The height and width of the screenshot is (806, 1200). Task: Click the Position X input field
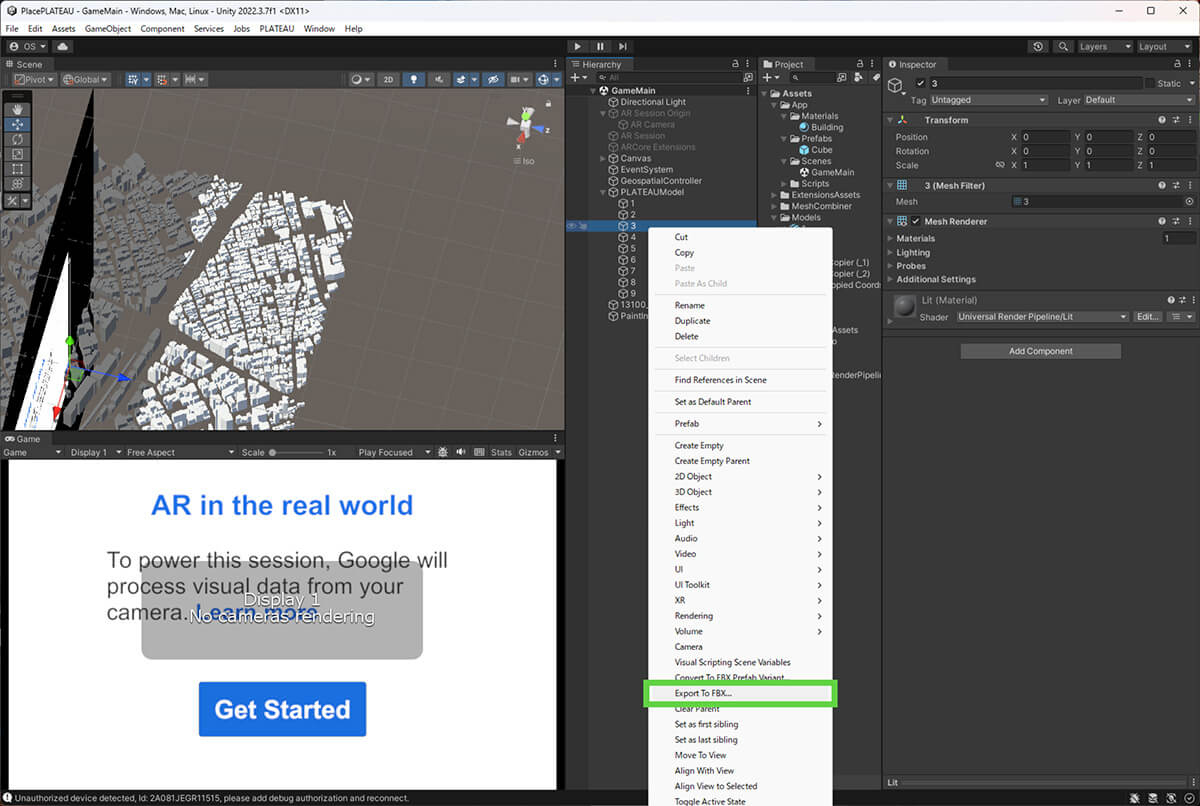[x=1045, y=137]
